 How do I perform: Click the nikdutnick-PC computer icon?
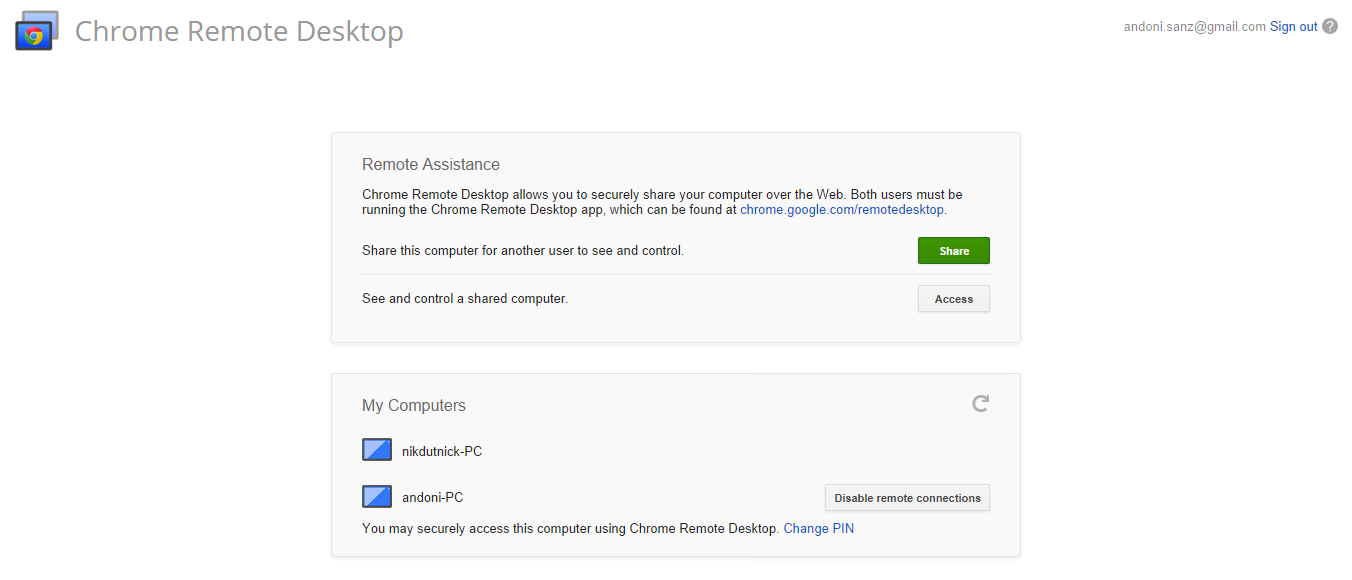tap(377, 450)
